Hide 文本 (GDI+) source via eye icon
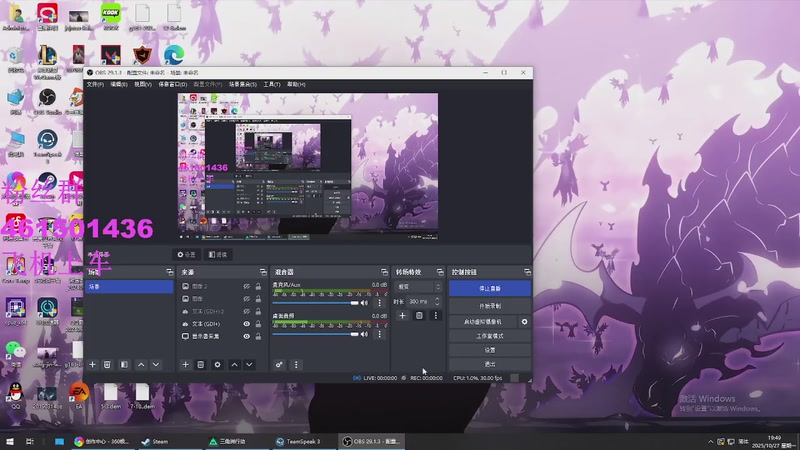 point(246,324)
